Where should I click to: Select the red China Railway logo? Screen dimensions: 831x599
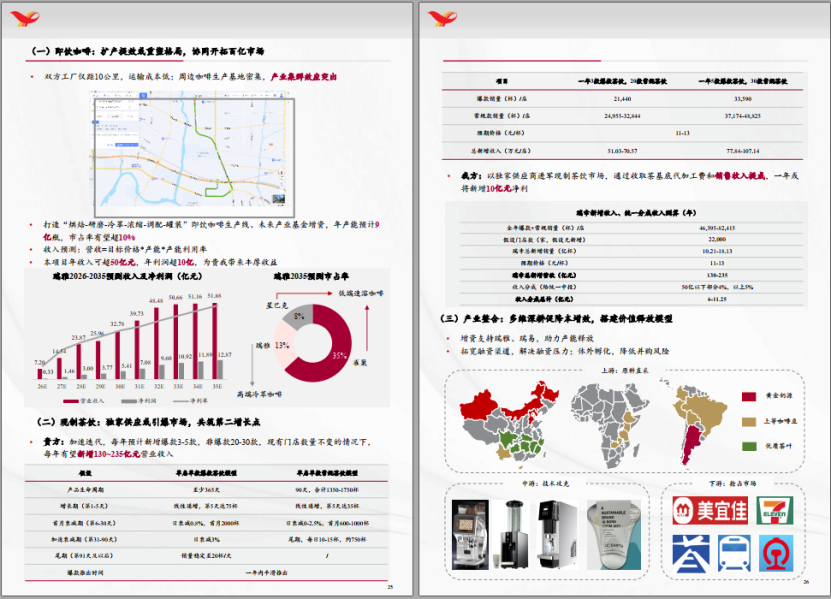click(776, 553)
